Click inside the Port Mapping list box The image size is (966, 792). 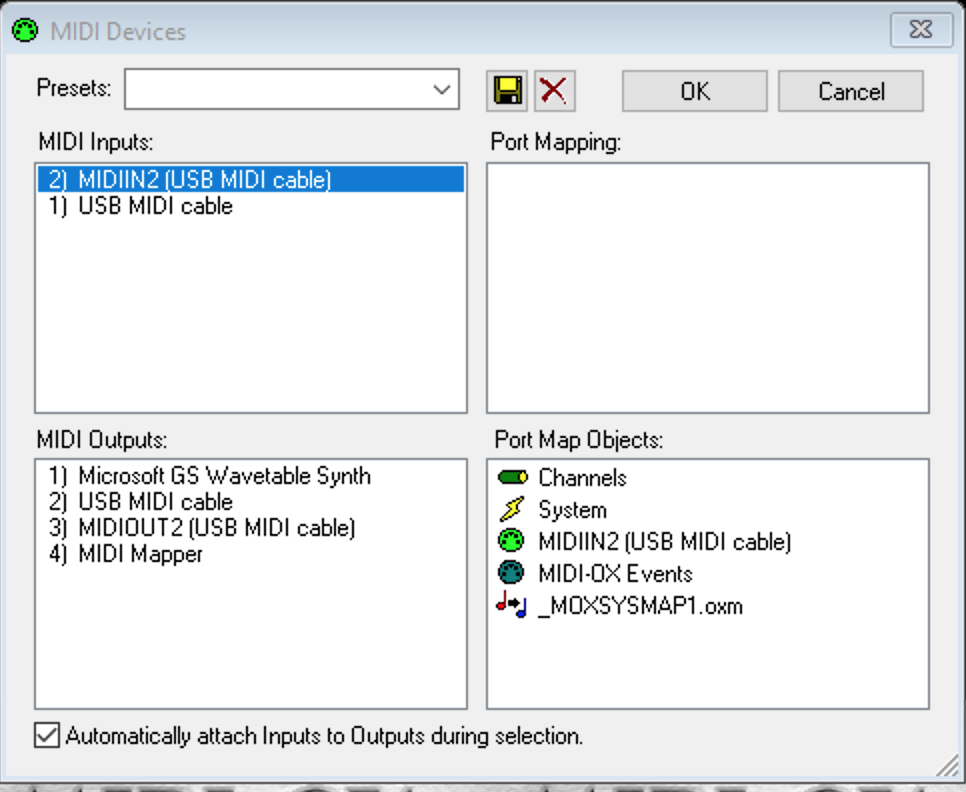pos(708,288)
